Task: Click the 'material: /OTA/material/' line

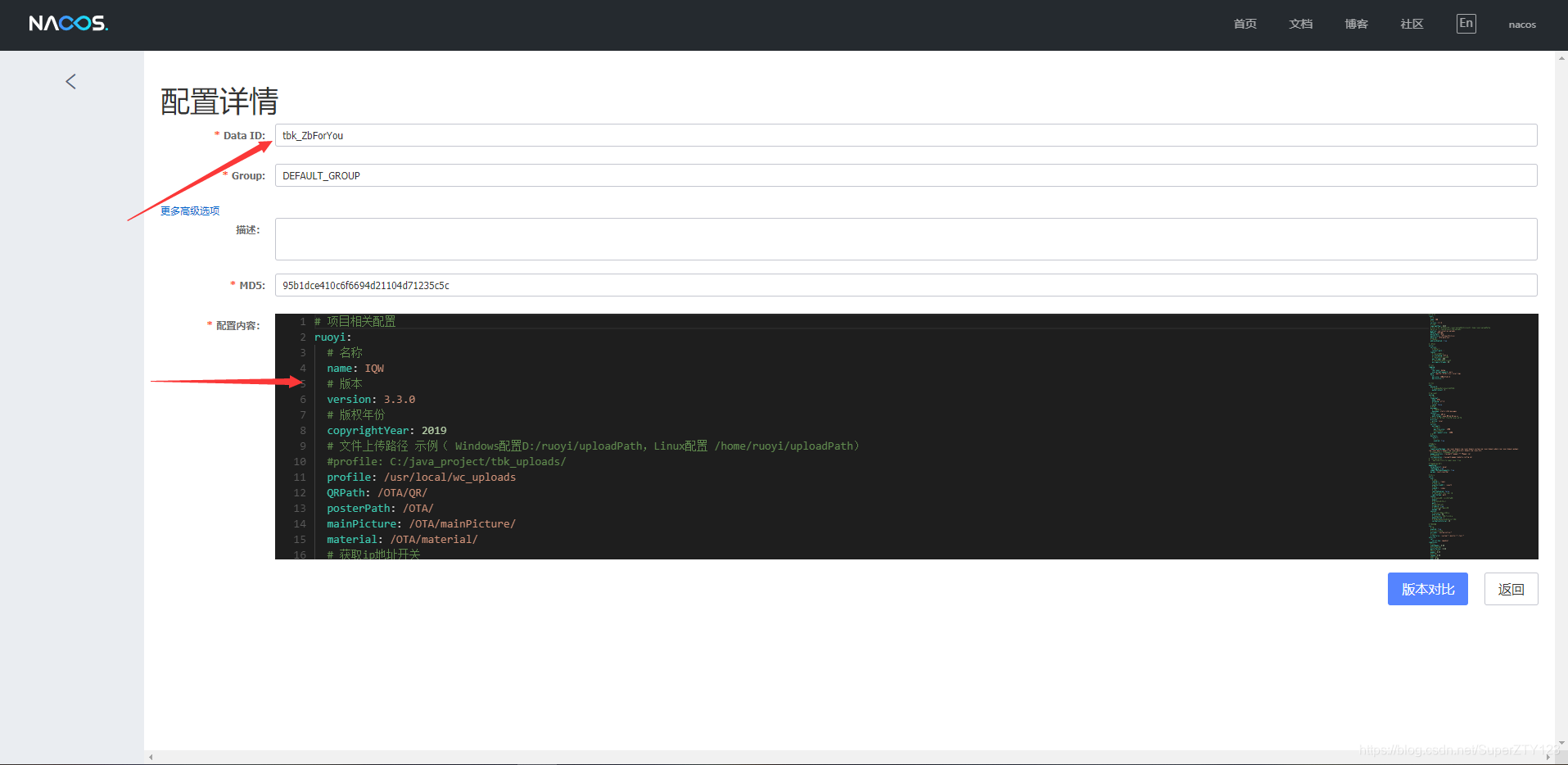Action: tap(402, 540)
